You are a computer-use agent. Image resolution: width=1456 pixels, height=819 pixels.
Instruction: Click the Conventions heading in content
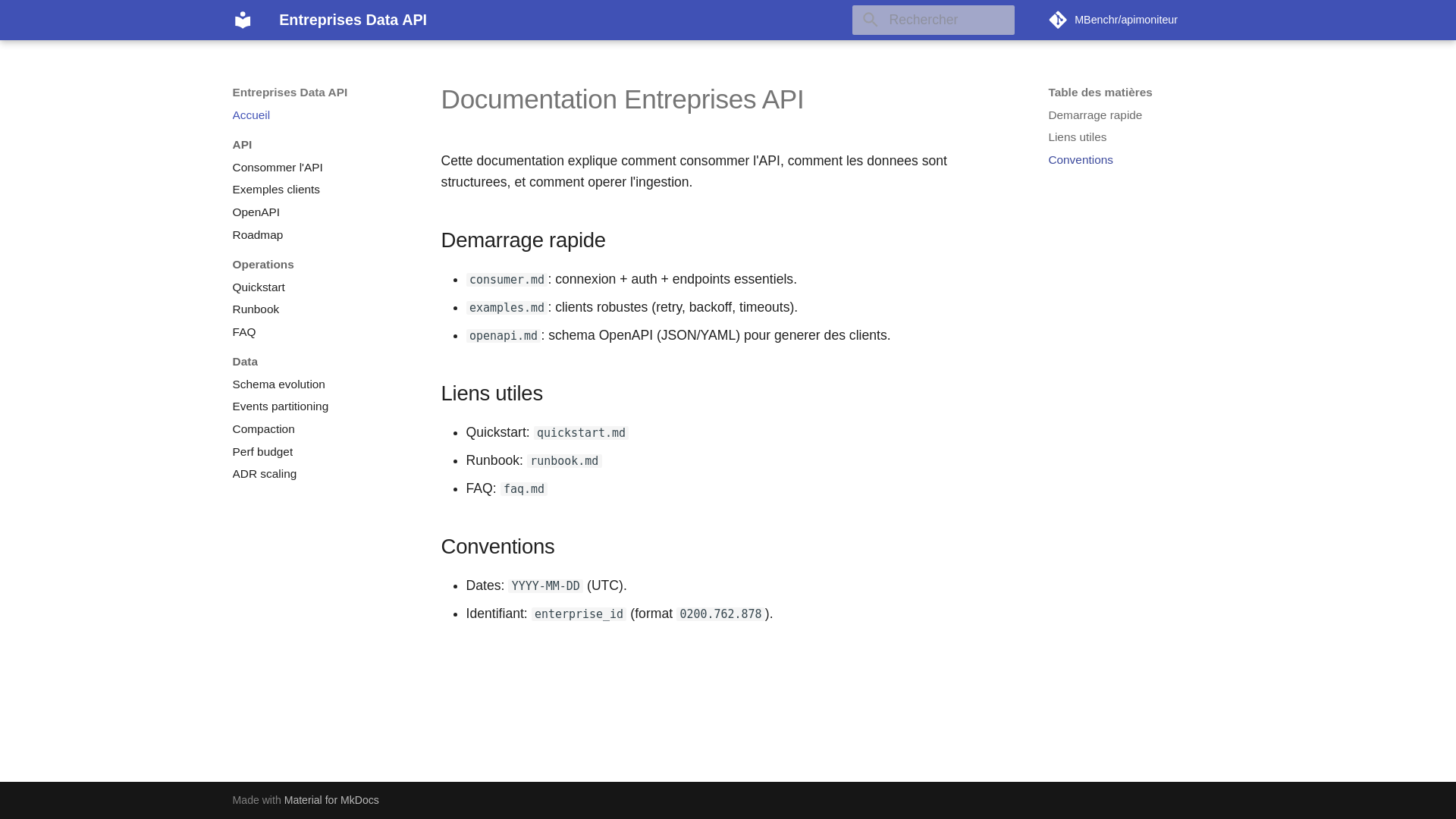click(x=497, y=547)
